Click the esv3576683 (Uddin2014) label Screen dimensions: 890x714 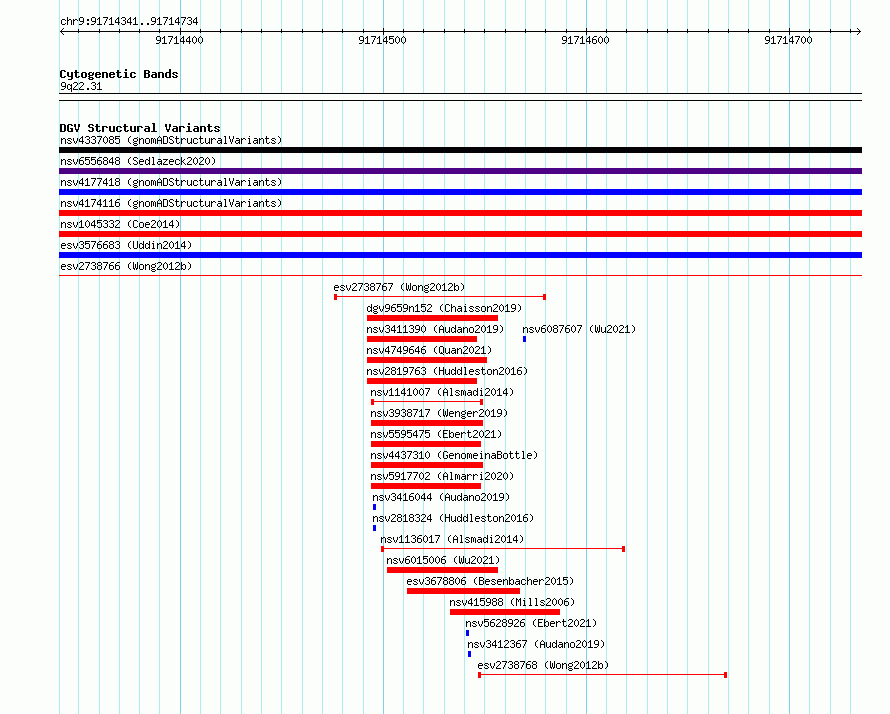point(126,245)
